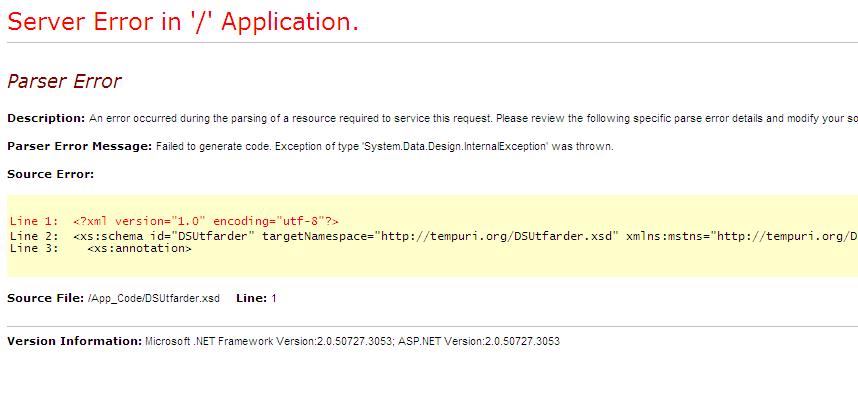Click Line 2 xs:schema source line

pyautogui.click(x=434, y=236)
